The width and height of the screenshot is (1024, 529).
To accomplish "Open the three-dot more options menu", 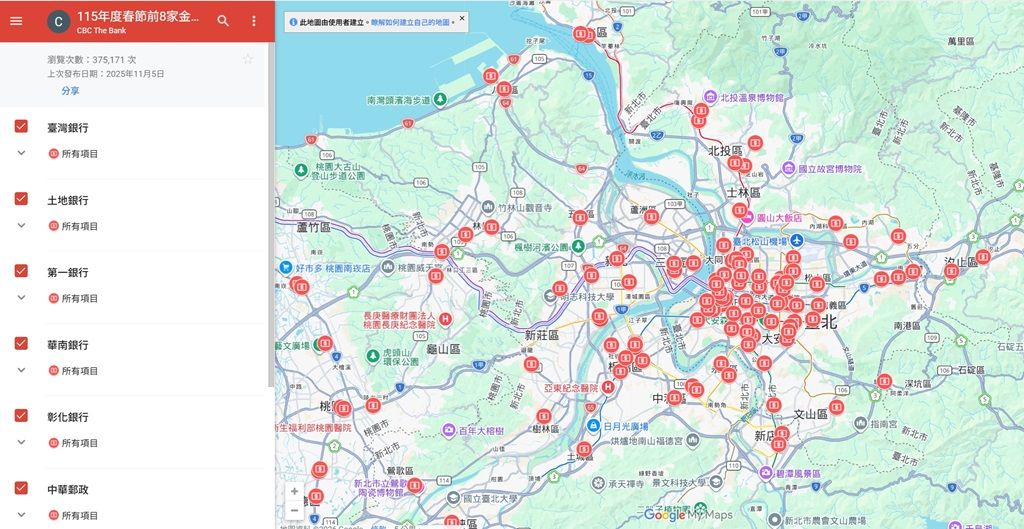I will (254, 21).
